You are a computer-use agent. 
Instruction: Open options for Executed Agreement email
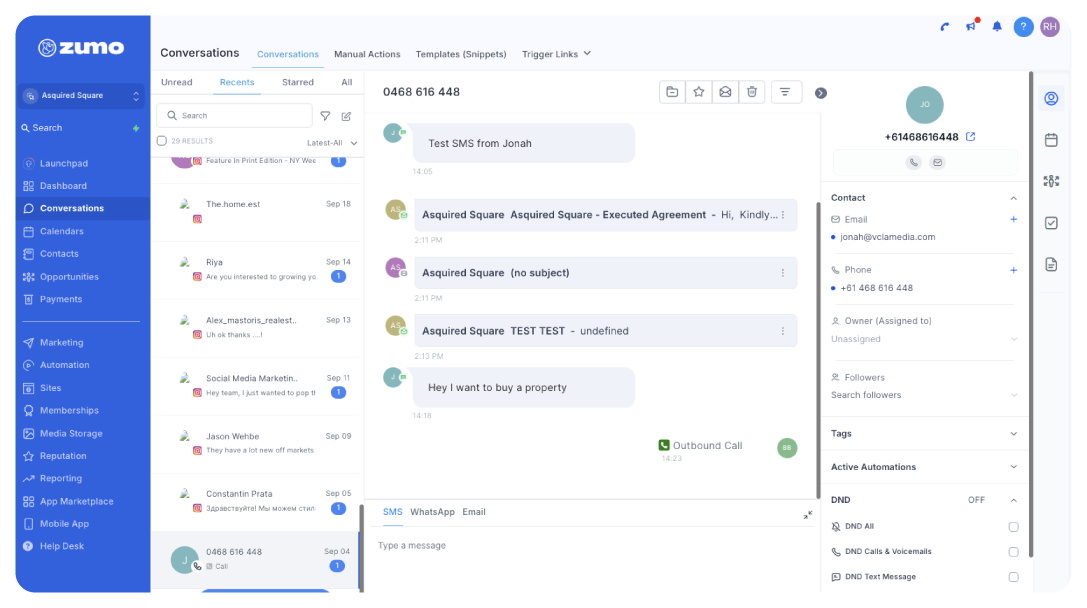coord(783,215)
